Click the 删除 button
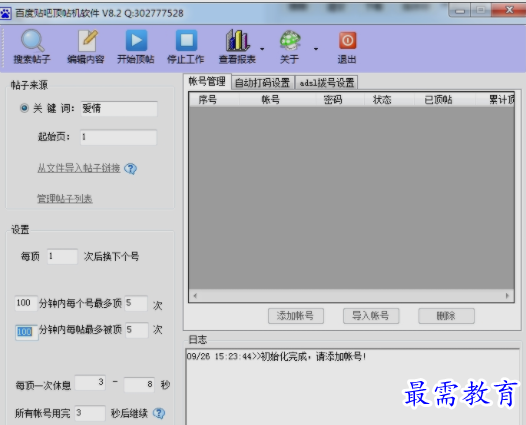 (x=446, y=316)
